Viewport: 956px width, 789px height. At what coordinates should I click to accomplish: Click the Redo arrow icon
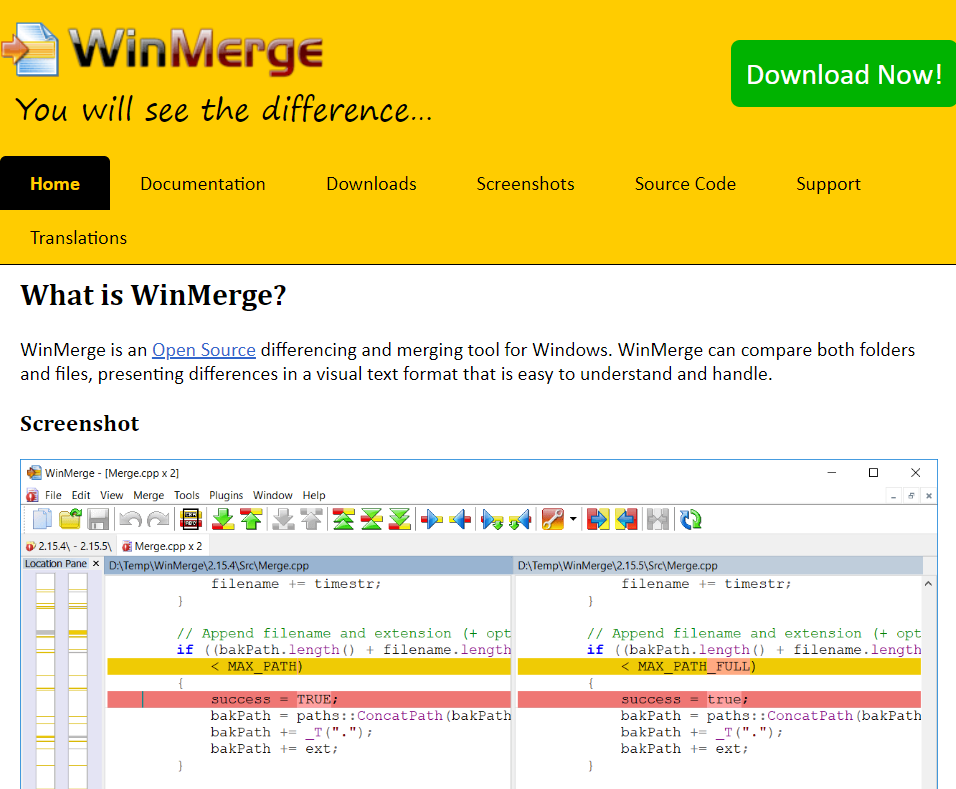(x=159, y=519)
